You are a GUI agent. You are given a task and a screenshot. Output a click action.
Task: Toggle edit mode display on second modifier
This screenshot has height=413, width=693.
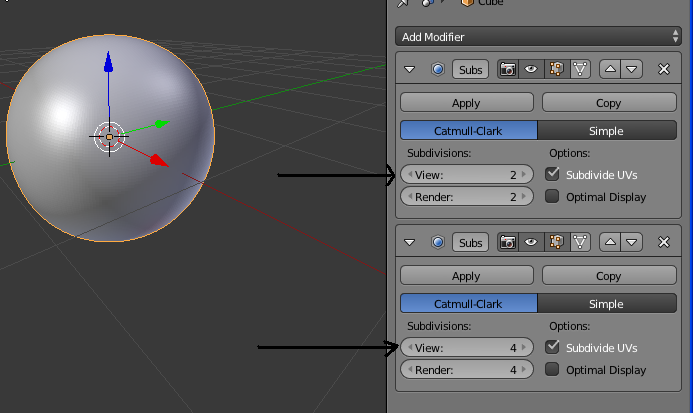click(556, 242)
